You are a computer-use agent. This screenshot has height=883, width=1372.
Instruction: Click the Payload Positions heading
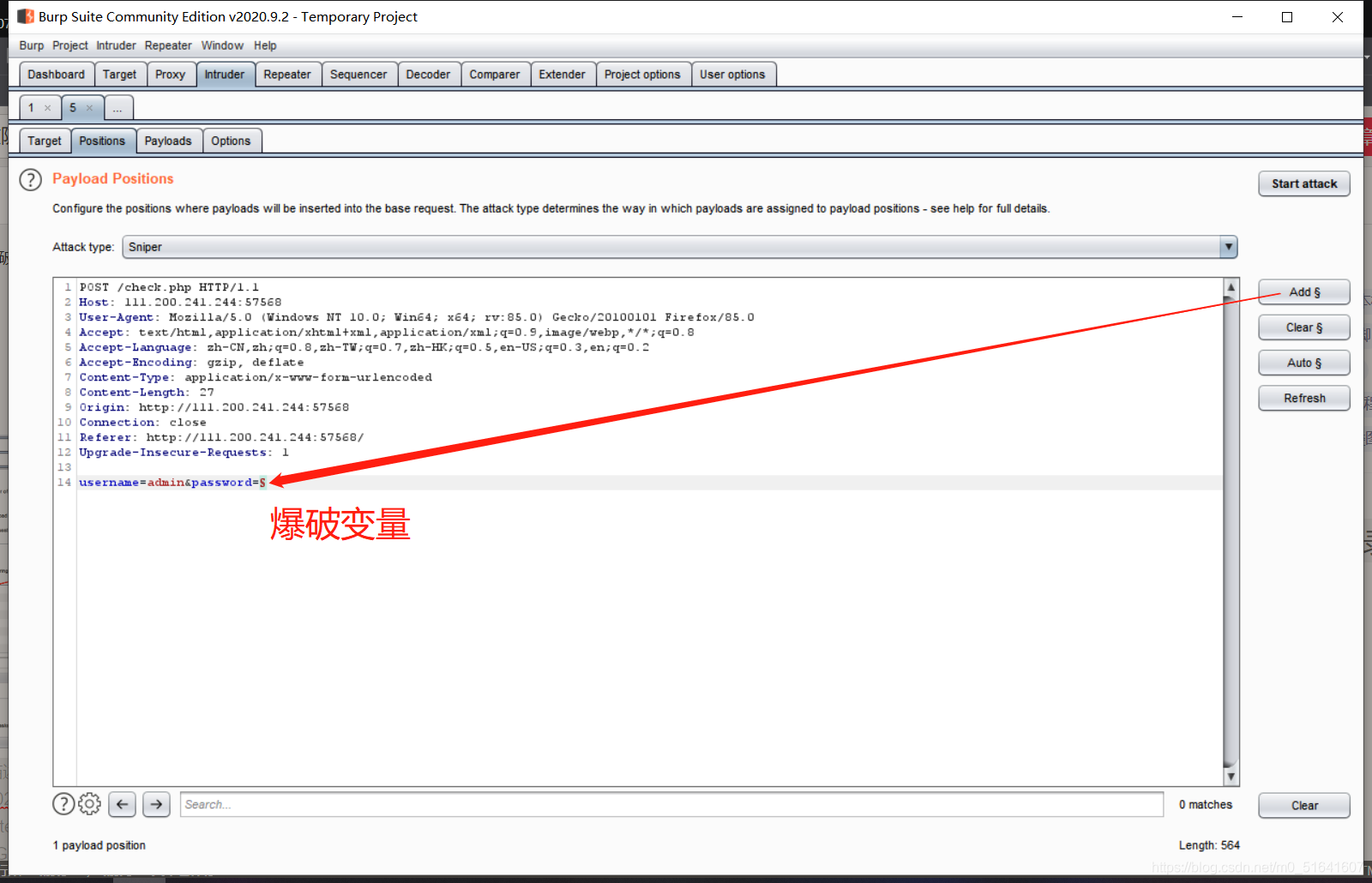coord(113,178)
